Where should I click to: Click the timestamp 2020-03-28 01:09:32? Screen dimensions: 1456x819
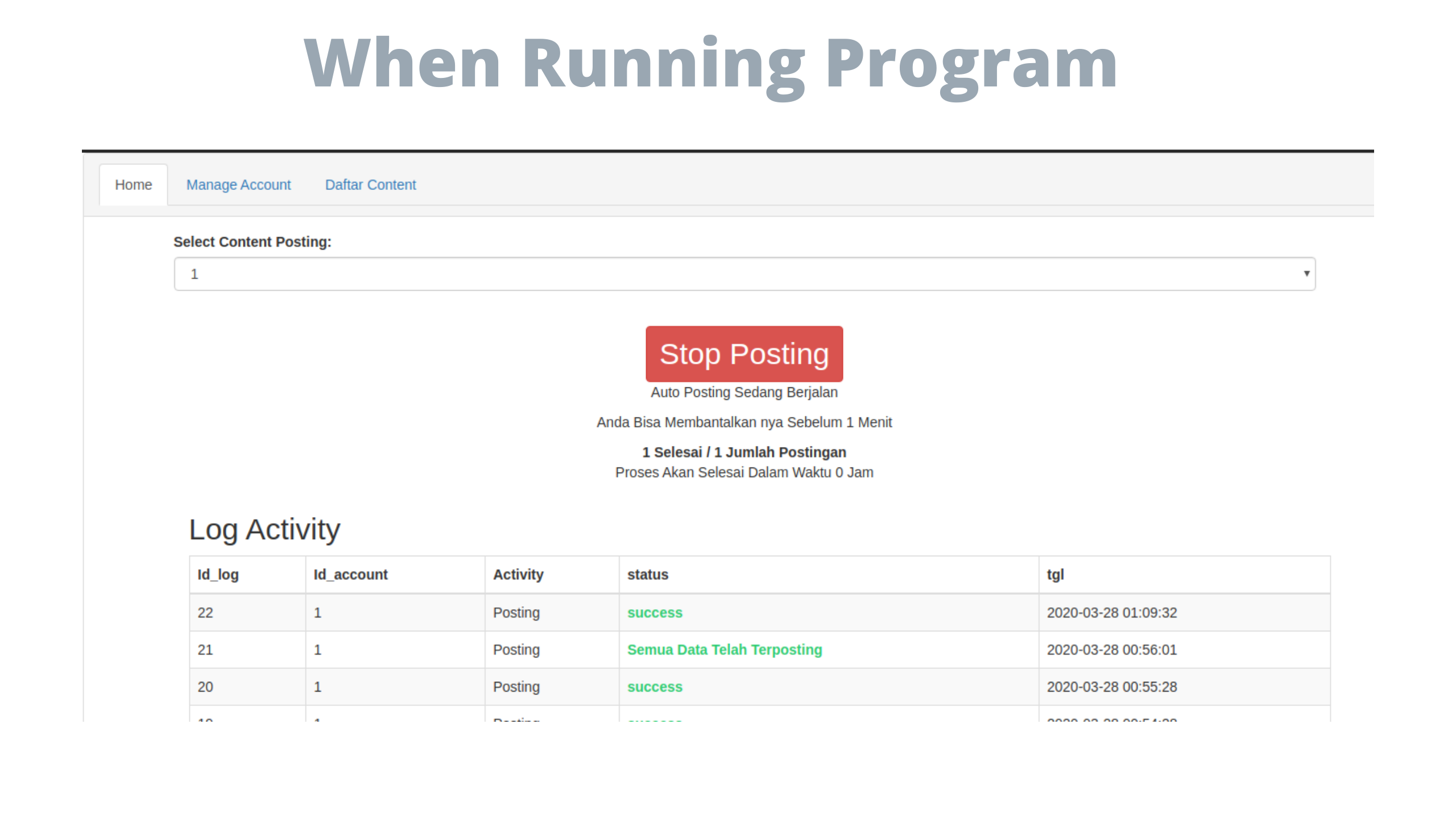click(1111, 613)
